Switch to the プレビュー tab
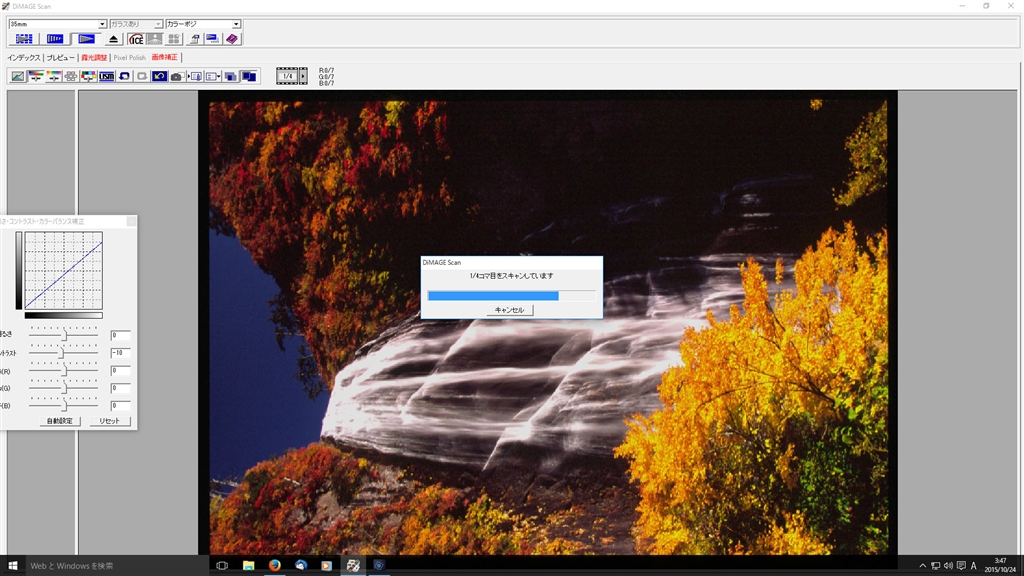 pyautogui.click(x=60, y=57)
